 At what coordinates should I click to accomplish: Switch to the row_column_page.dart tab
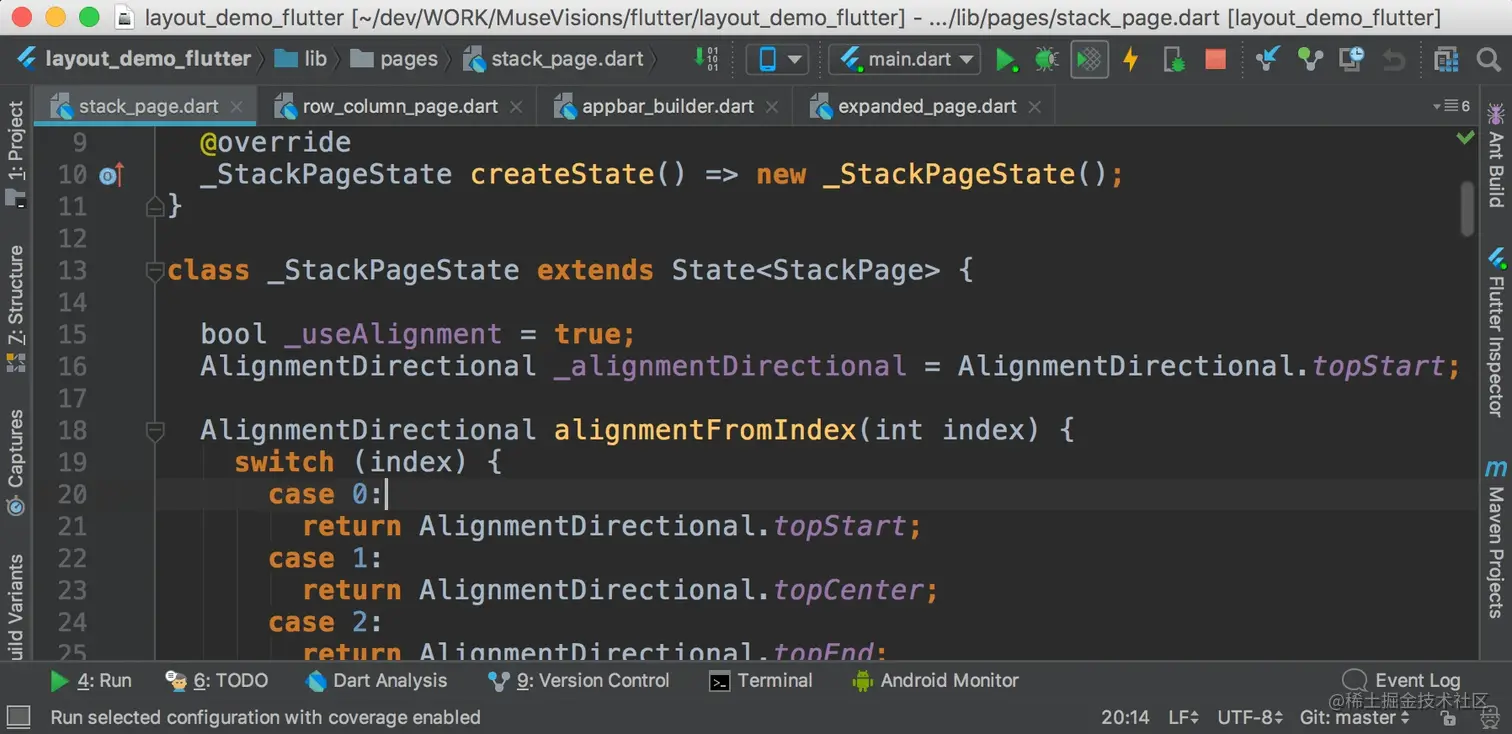(399, 107)
